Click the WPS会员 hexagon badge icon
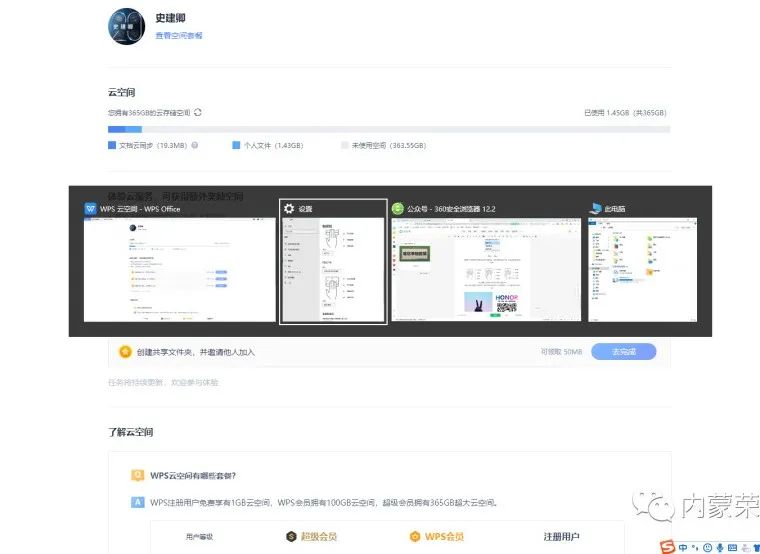The image size is (760, 554). (415, 537)
